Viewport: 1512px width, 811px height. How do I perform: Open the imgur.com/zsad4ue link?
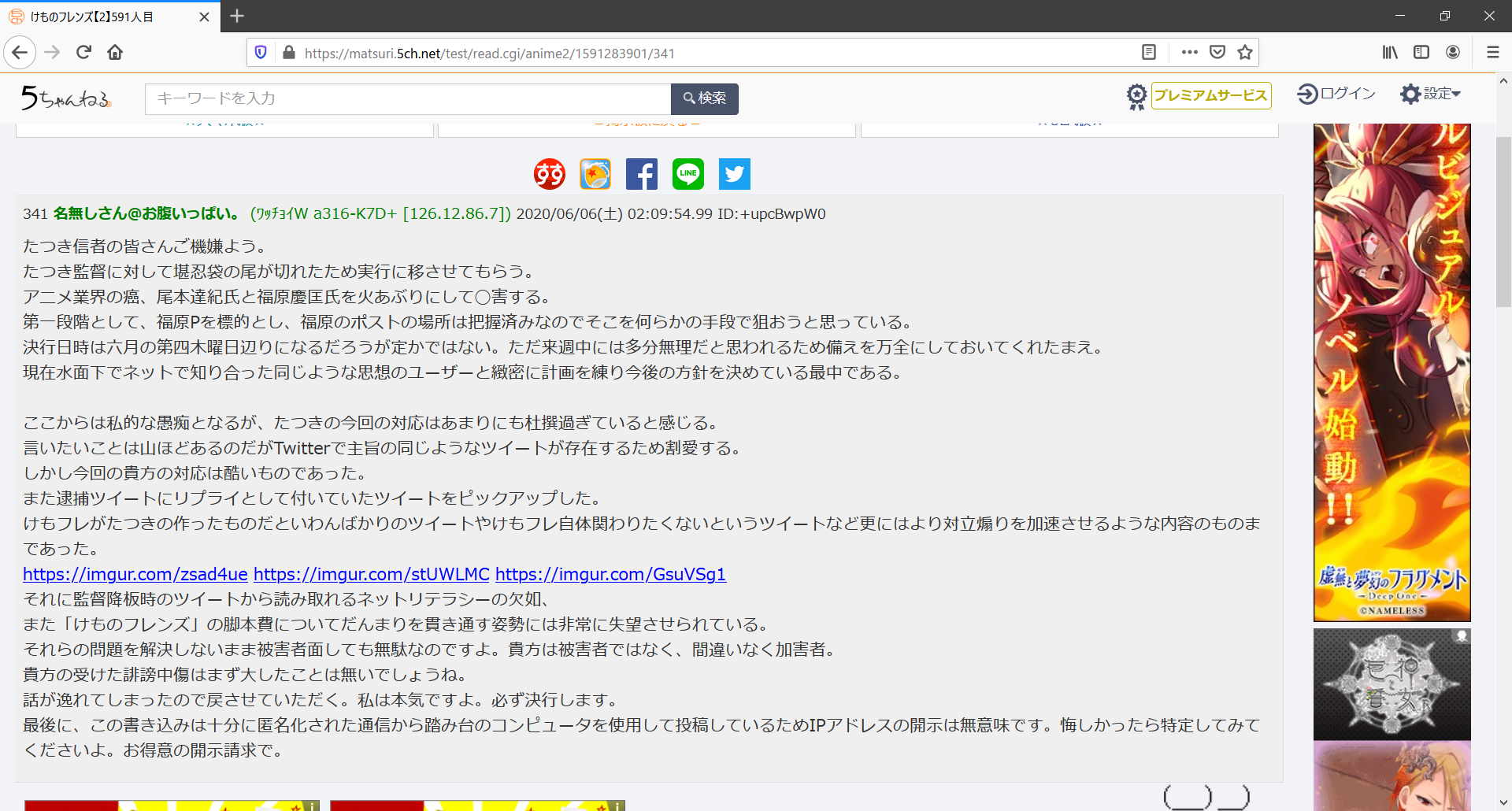tap(135, 575)
